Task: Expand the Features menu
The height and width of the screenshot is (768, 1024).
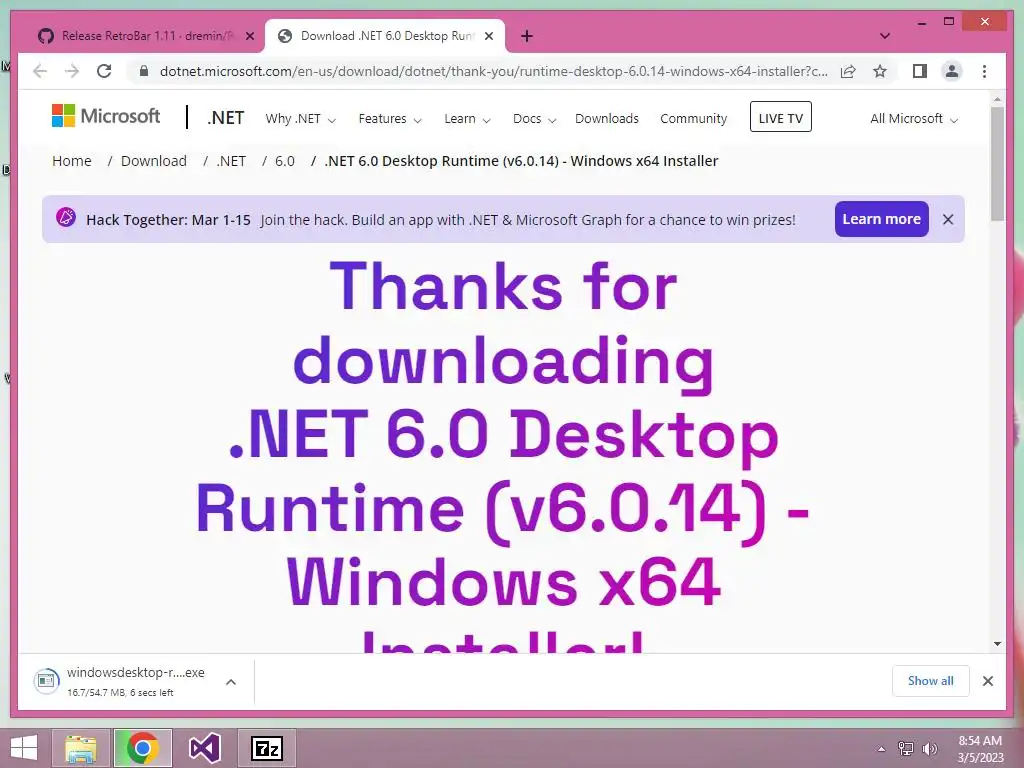Action: pos(390,119)
